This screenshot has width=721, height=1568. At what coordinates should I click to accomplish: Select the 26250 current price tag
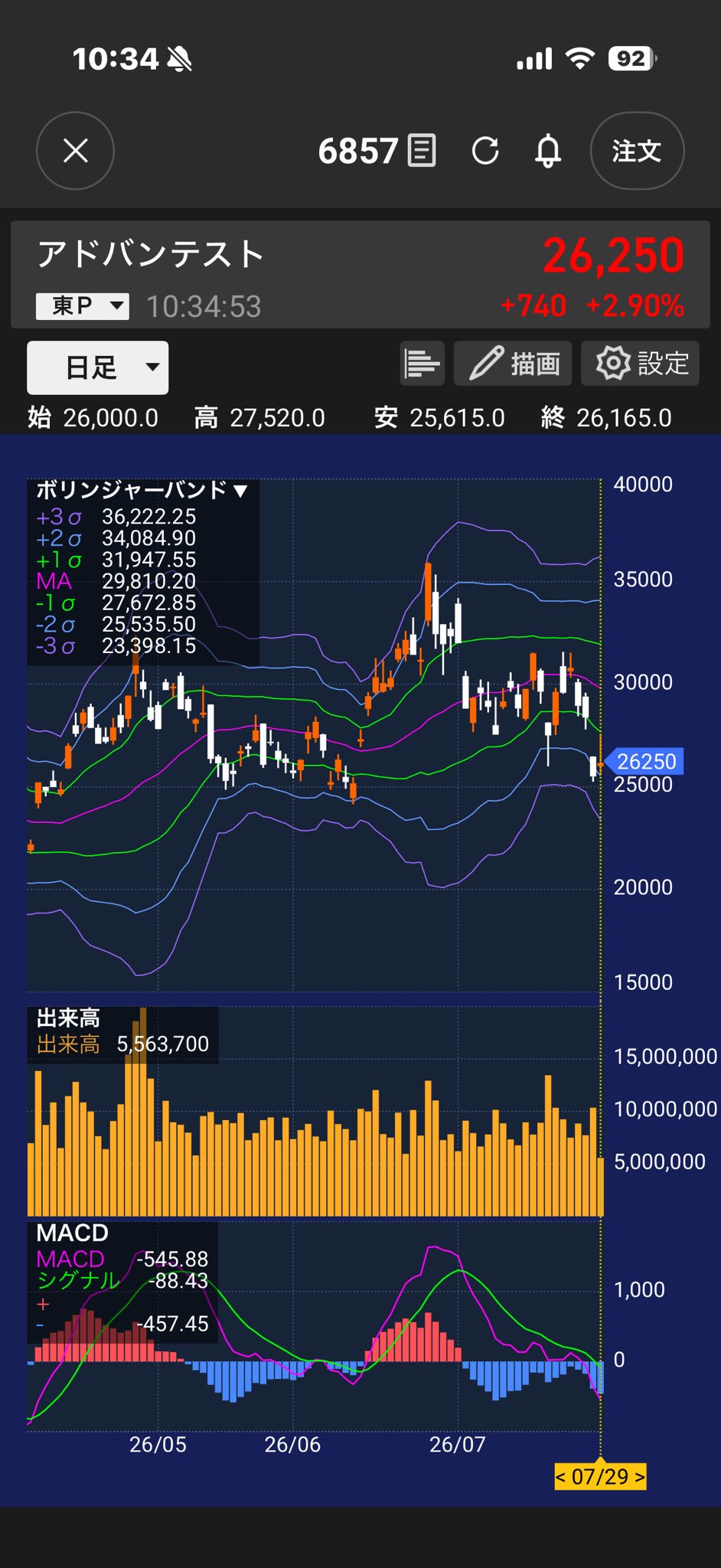point(644,762)
